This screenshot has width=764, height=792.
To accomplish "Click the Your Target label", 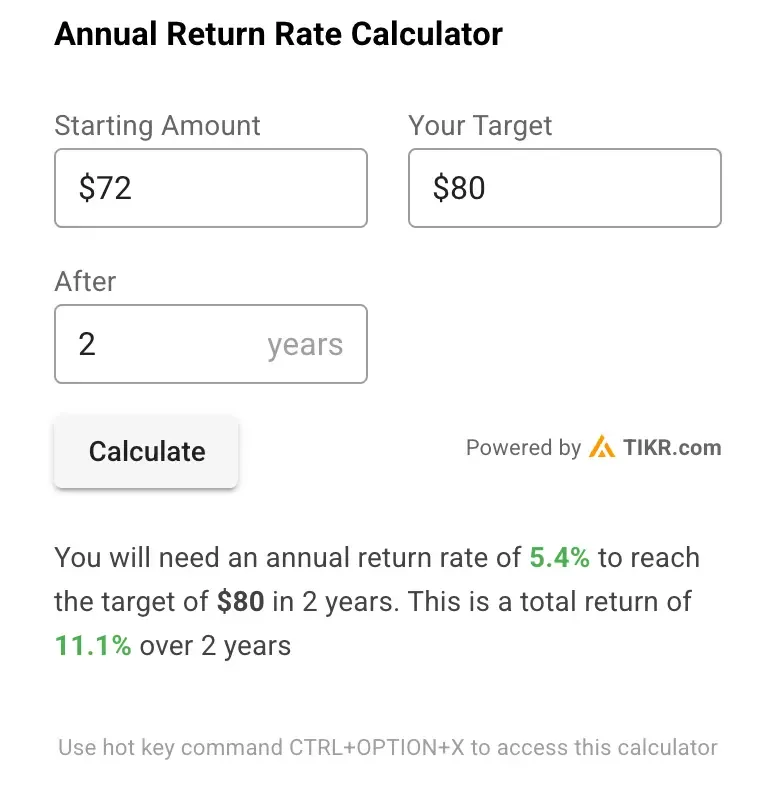I will 480,125.
